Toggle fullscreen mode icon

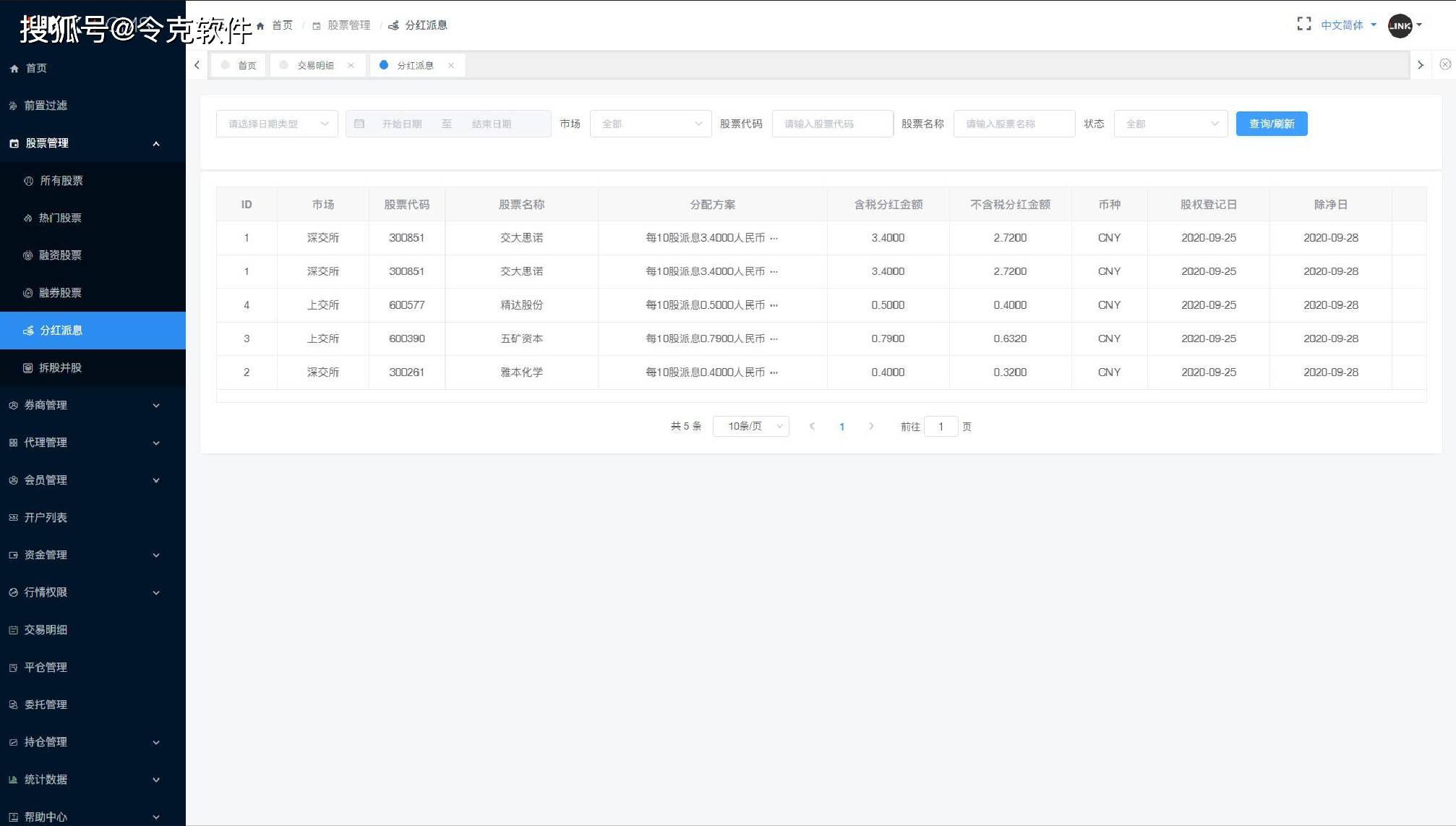pyautogui.click(x=1303, y=25)
